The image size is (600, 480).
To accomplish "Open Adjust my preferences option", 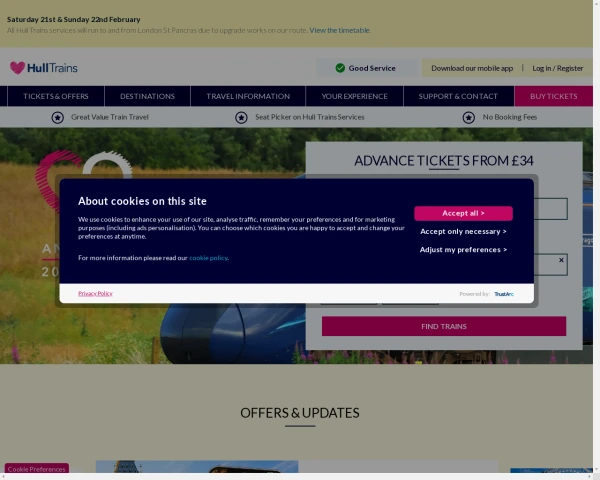I will (463, 250).
